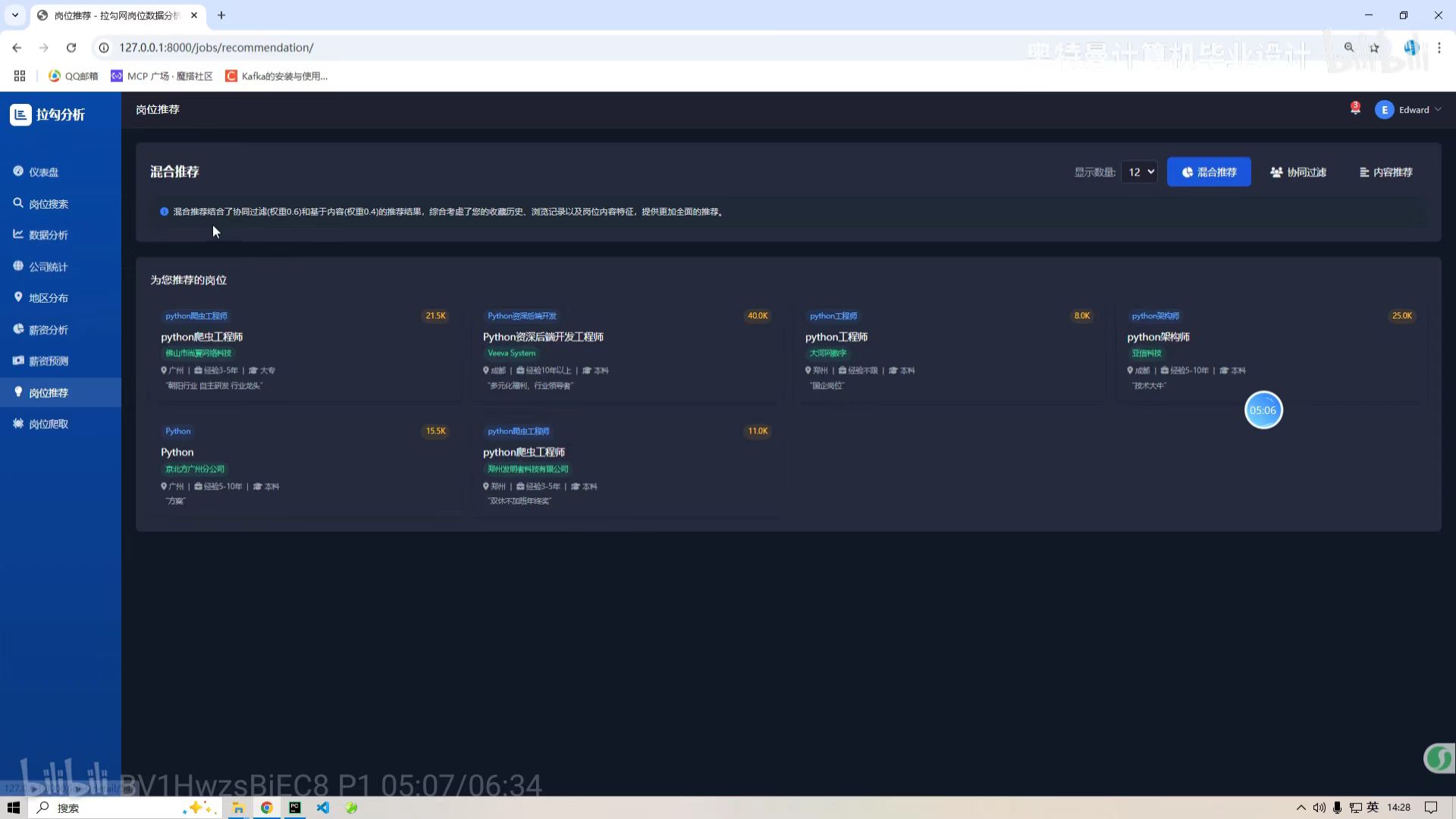The image size is (1456, 819).
Task: Open the browser tab search dropdown
Action: [x=14, y=15]
